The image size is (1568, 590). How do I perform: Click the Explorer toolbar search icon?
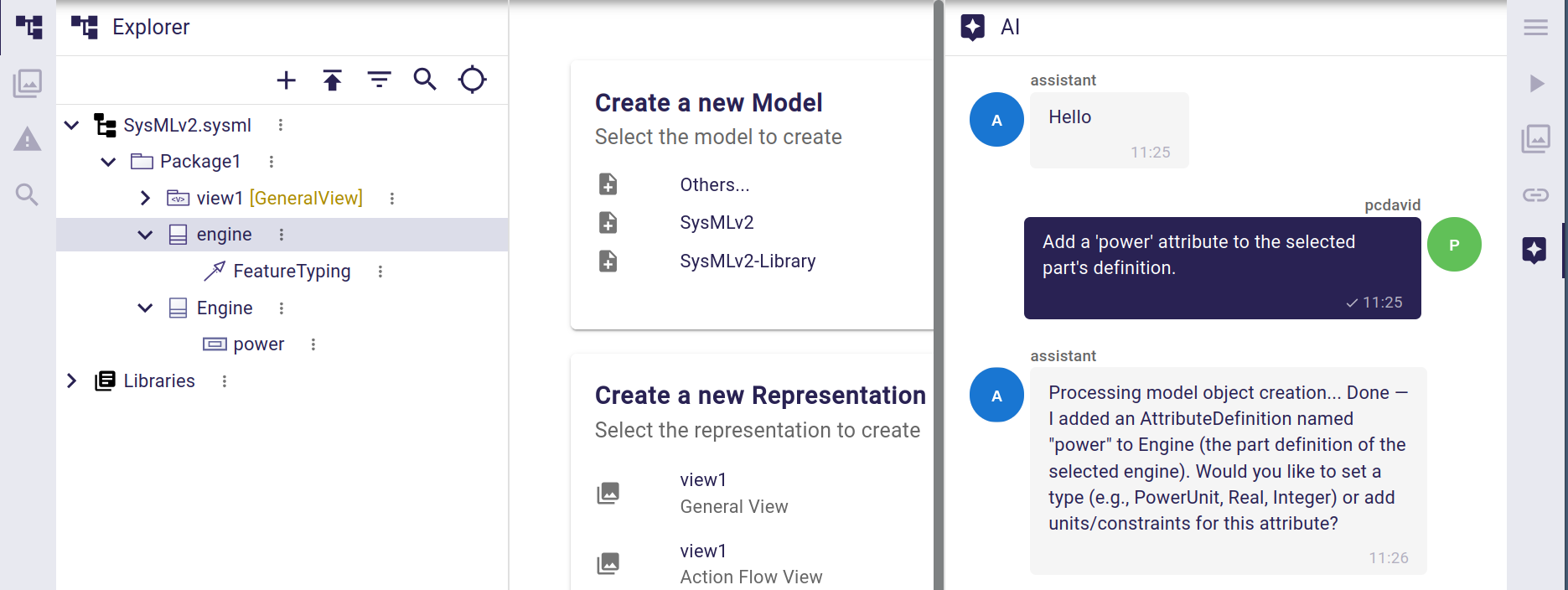pyautogui.click(x=425, y=80)
